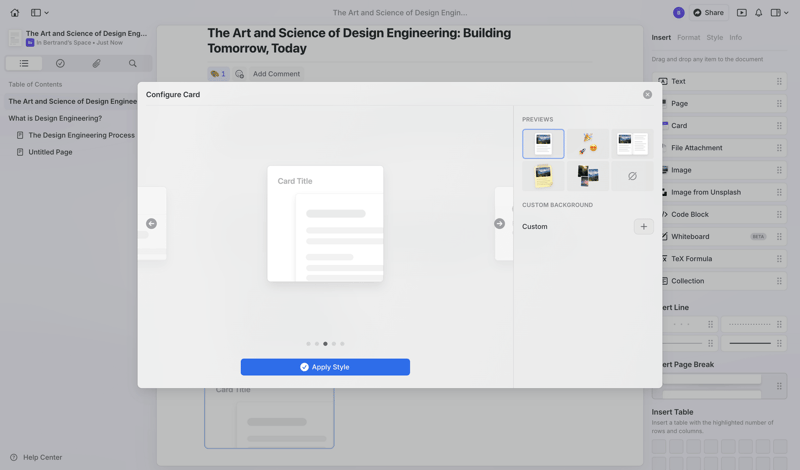Click Apply Style button
The height and width of the screenshot is (470, 800).
(325, 367)
